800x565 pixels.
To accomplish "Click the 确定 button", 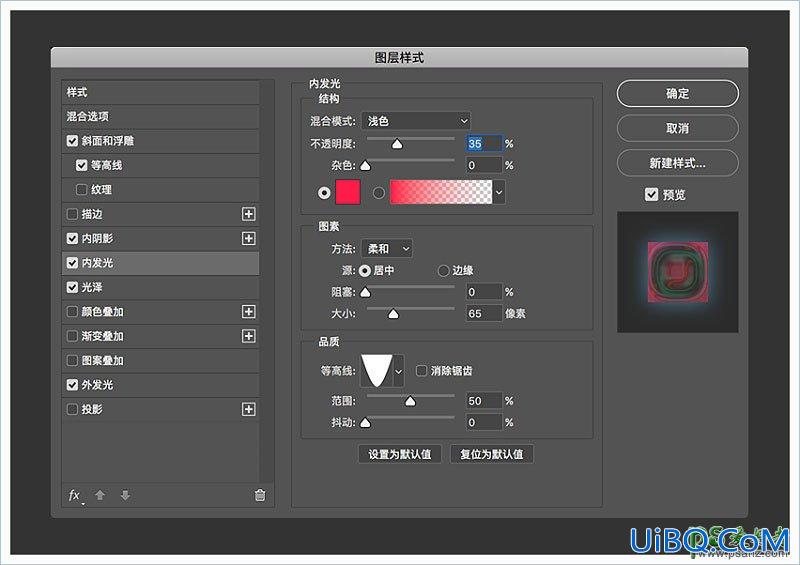I will pyautogui.click(x=678, y=93).
